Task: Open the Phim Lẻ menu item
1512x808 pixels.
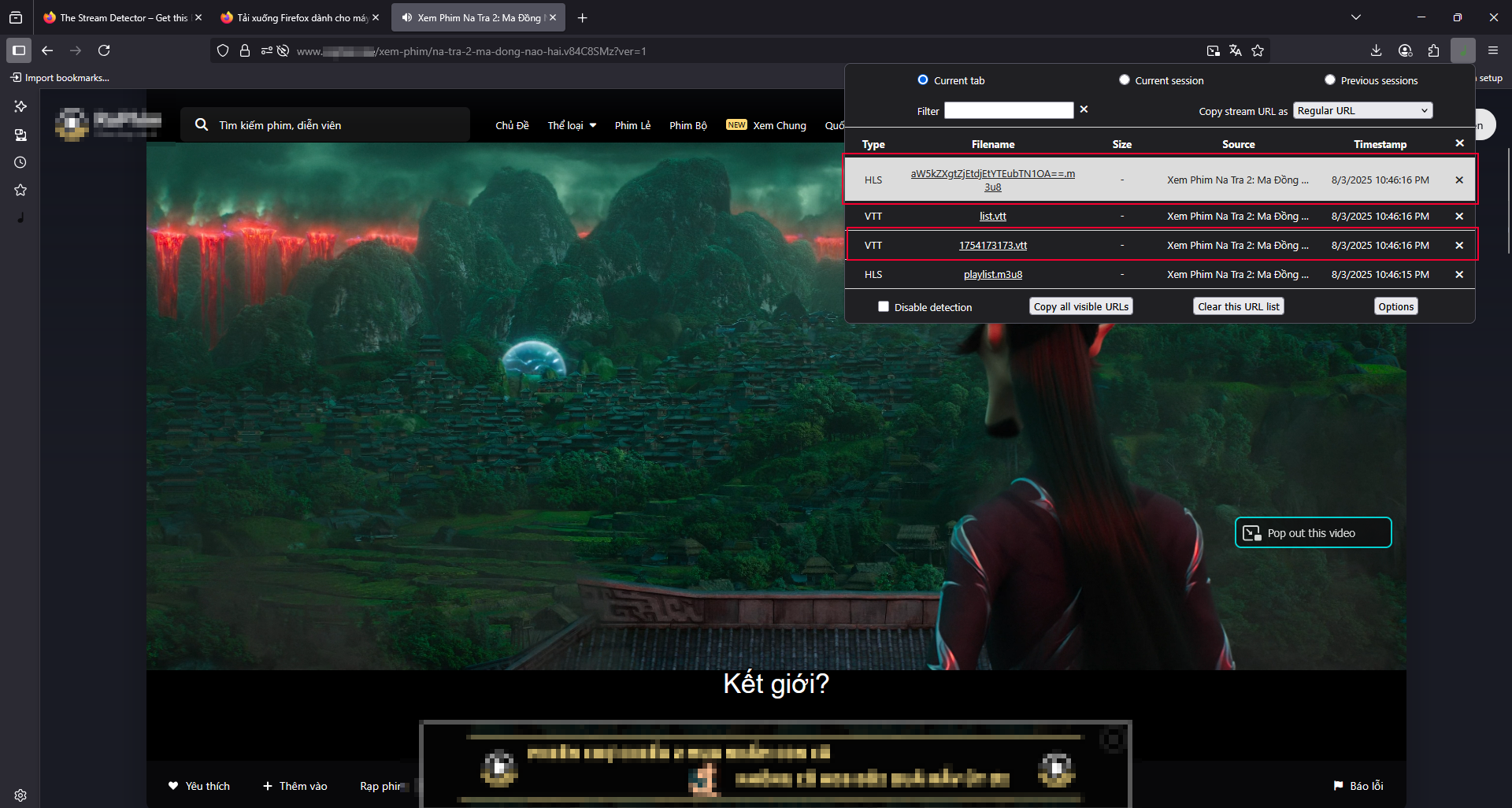Action: (632, 125)
